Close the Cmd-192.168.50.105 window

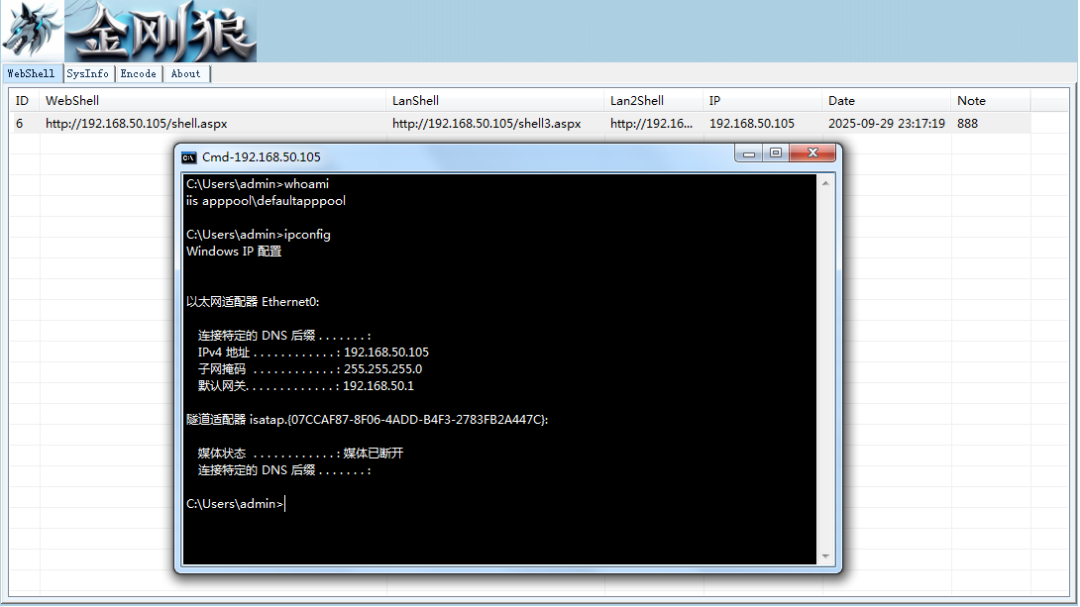pyautogui.click(x=812, y=153)
